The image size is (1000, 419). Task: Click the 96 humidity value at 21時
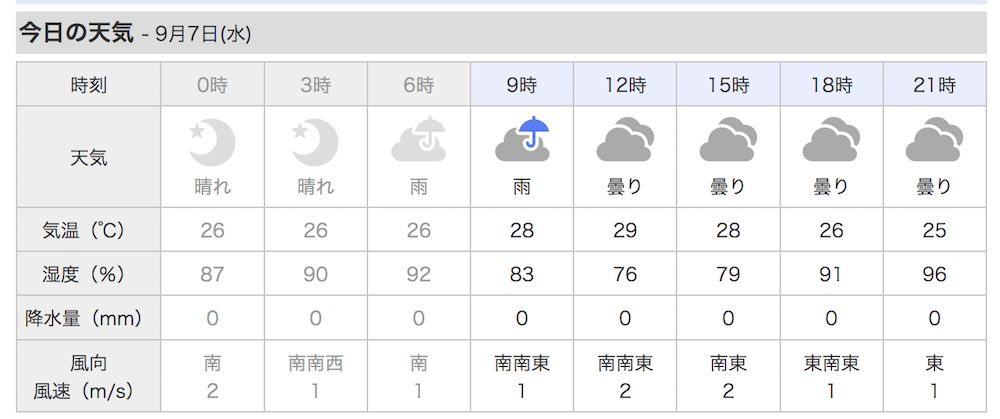(934, 274)
